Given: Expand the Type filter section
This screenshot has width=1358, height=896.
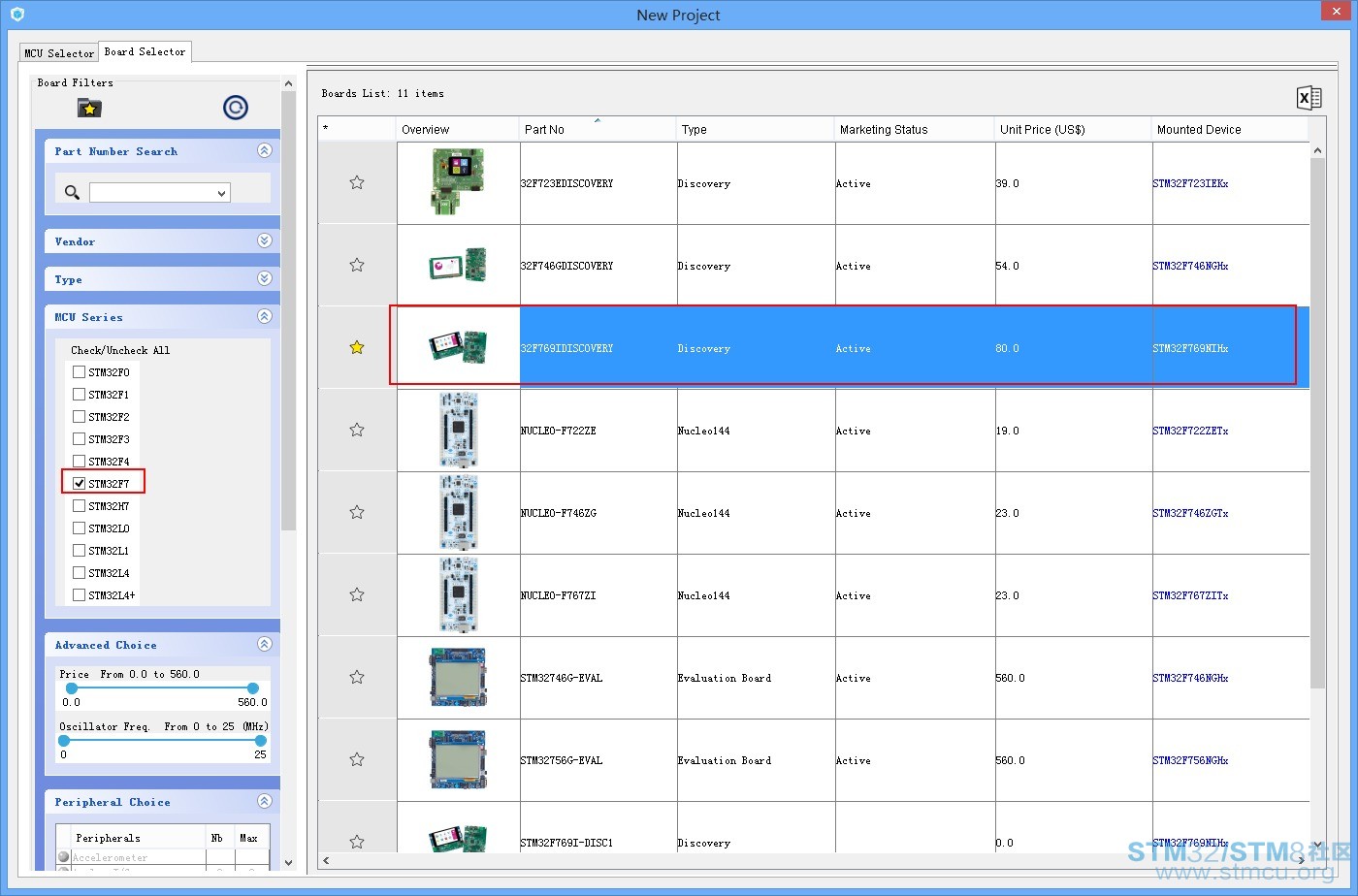Looking at the screenshot, I should tap(264, 278).
